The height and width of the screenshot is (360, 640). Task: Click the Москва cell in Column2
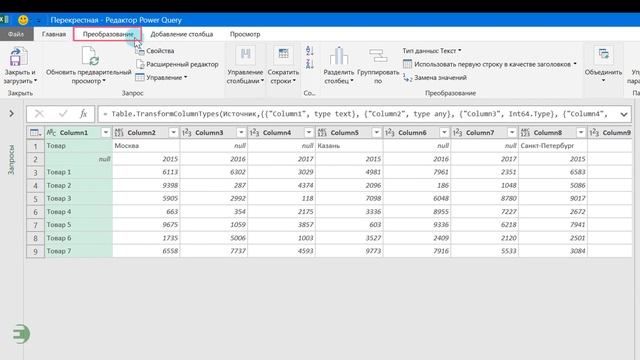coord(146,146)
